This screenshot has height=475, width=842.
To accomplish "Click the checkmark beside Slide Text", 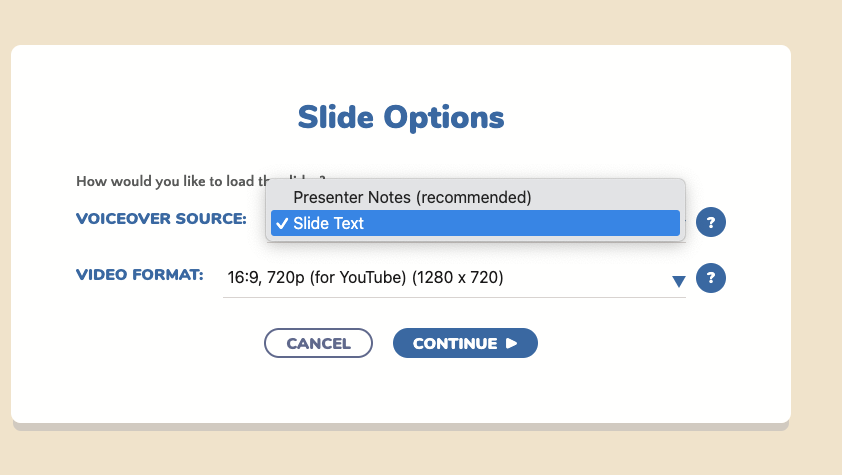I will pos(282,224).
